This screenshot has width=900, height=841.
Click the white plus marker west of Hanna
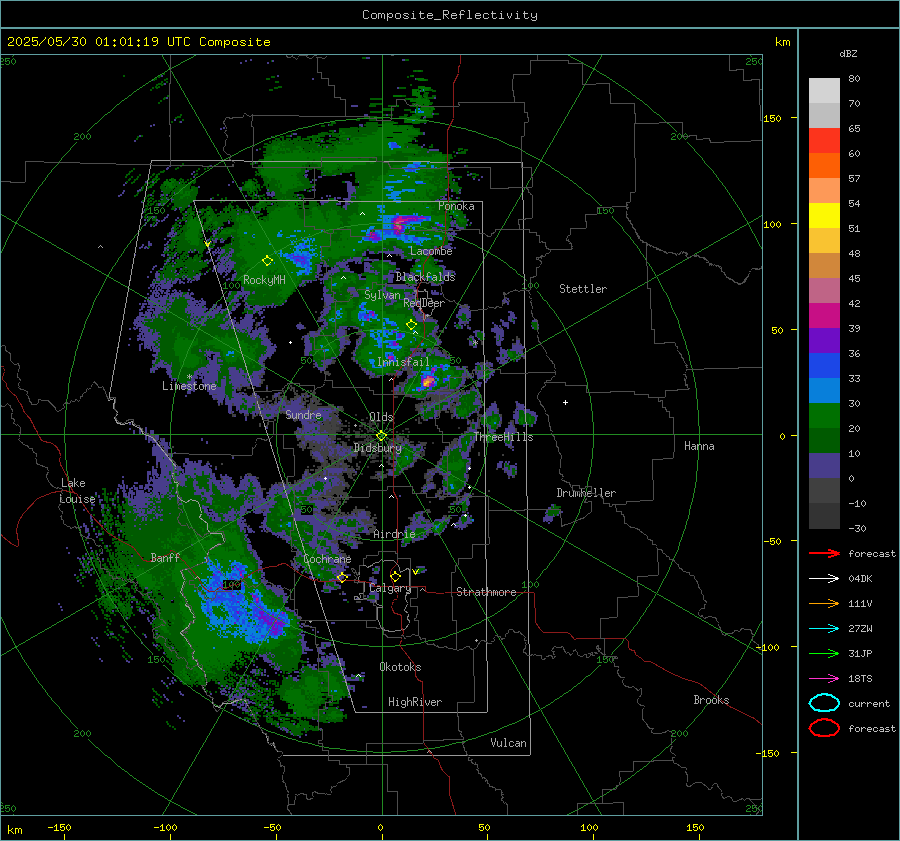click(x=565, y=402)
